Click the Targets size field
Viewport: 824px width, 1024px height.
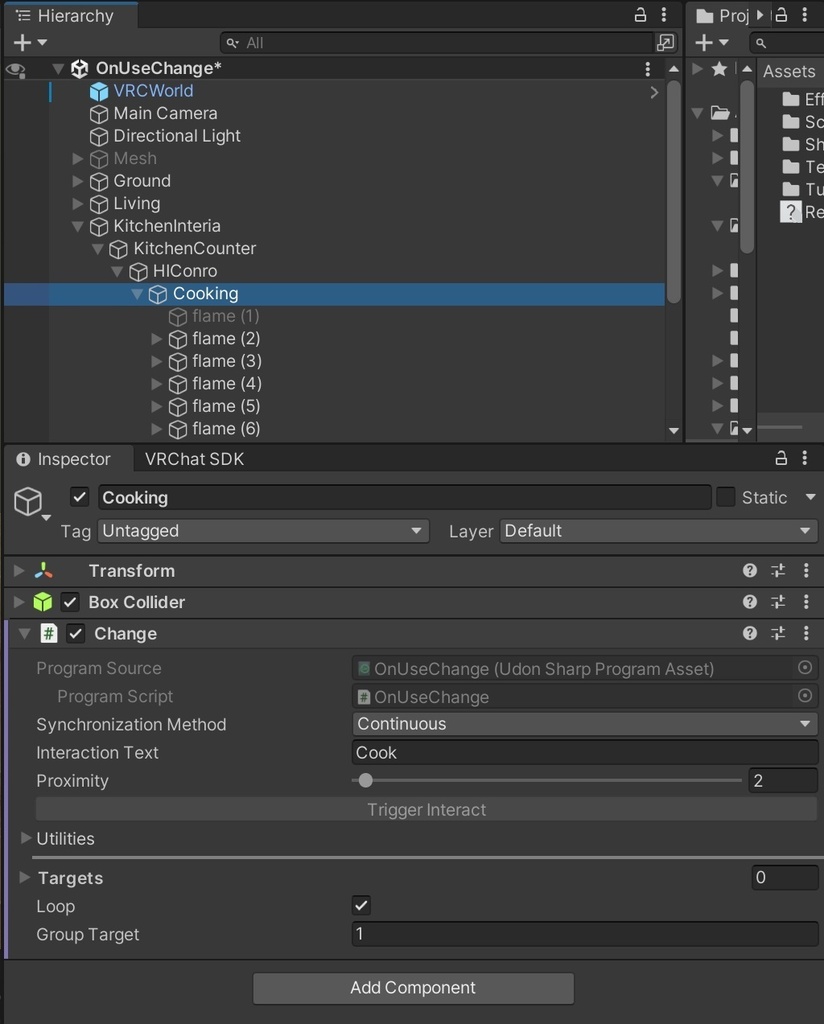[x=785, y=877]
